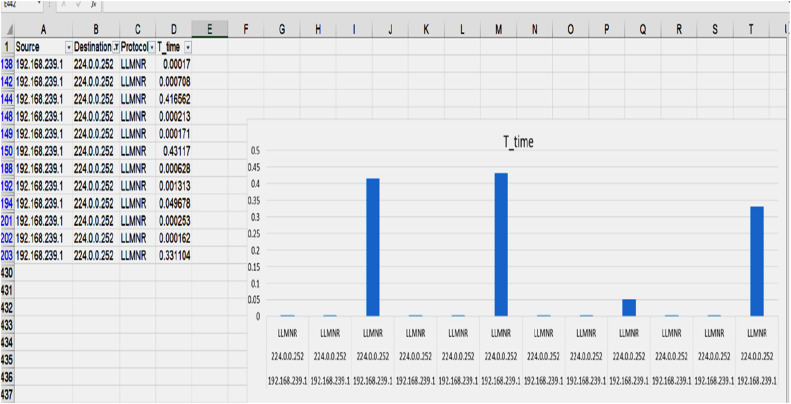The width and height of the screenshot is (791, 404).
Task: Select column D header
Action: pos(174,30)
